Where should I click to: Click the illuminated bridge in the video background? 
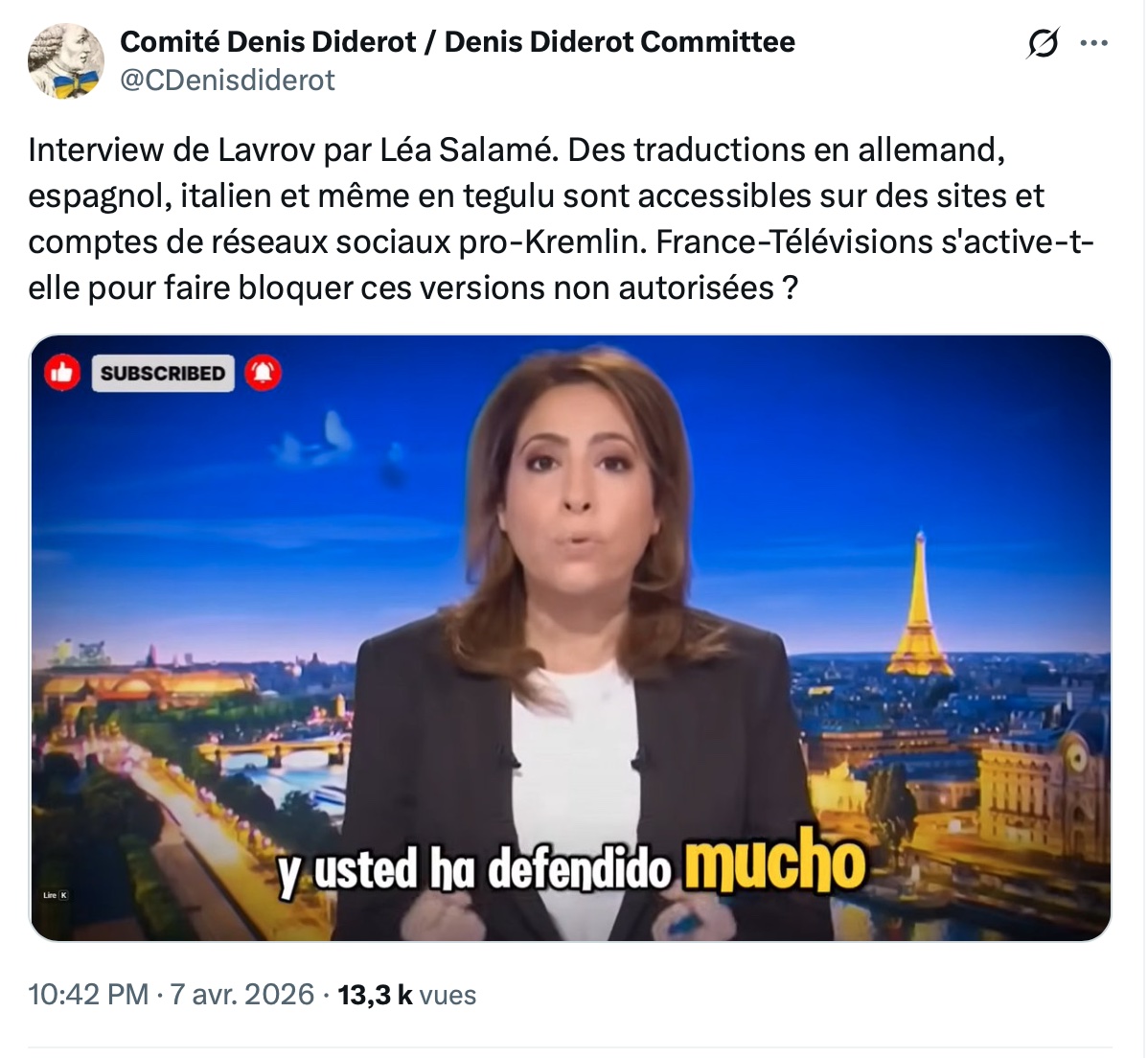(x=275, y=752)
